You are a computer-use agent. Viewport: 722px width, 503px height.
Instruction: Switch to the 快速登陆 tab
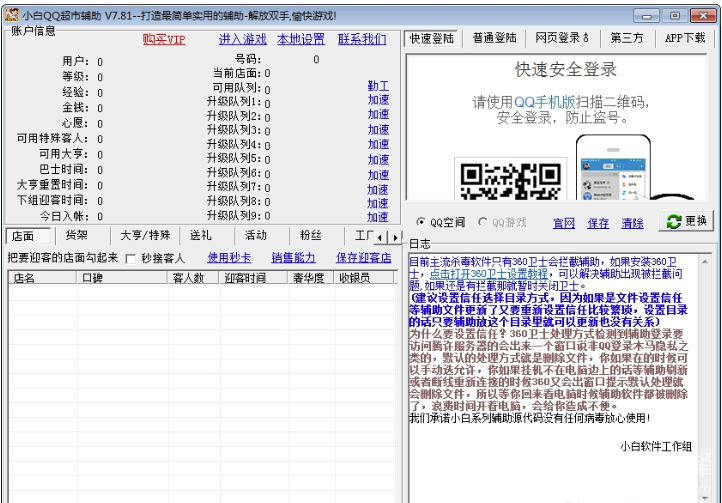coord(431,39)
